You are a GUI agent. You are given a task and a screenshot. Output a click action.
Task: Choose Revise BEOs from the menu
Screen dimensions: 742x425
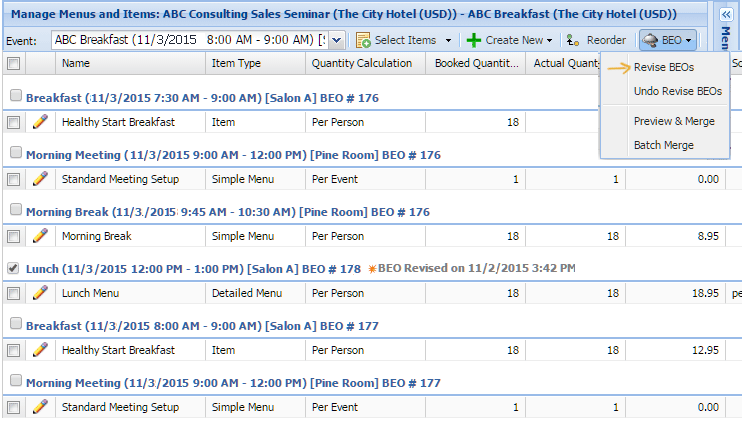click(664, 67)
